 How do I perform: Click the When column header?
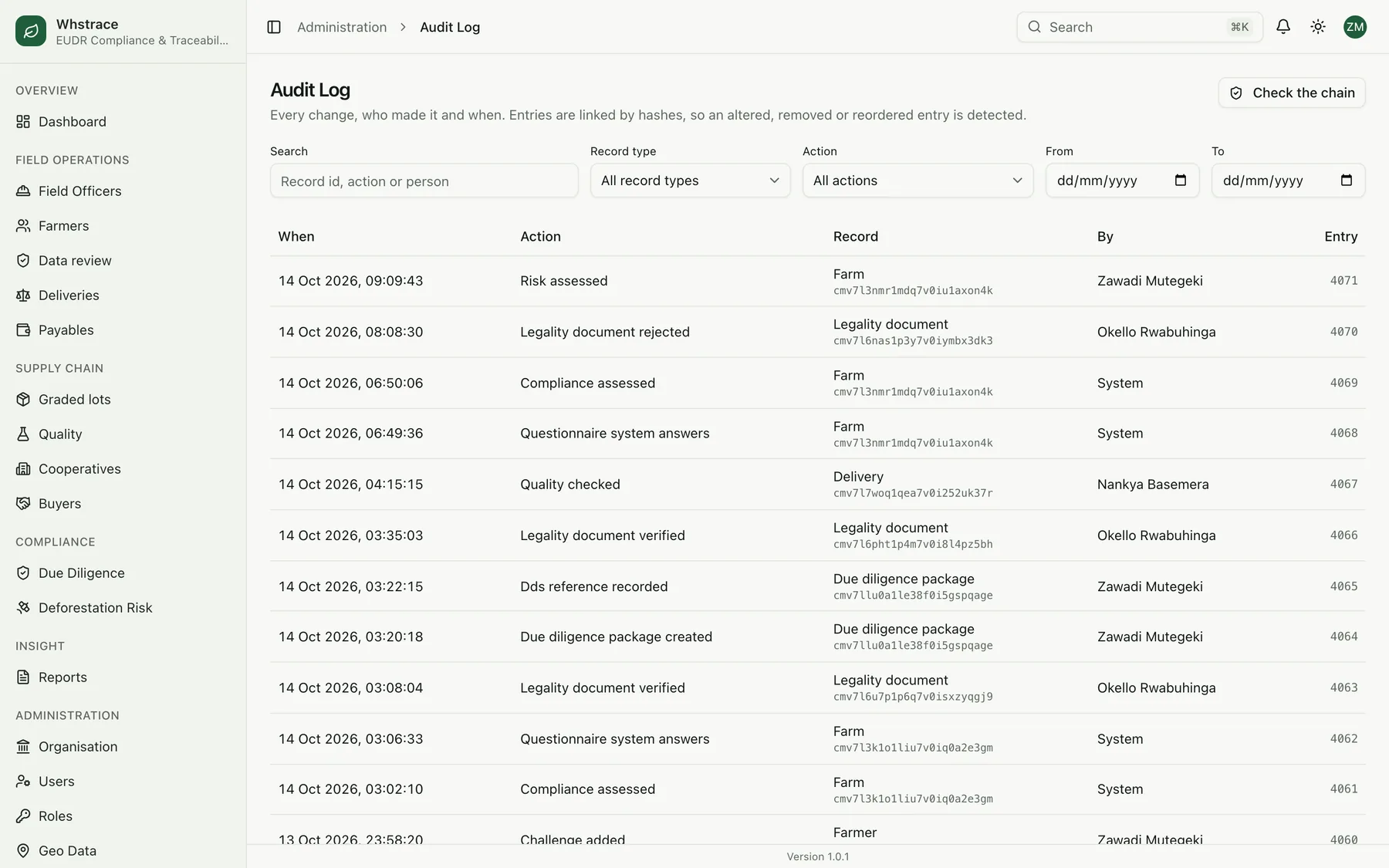click(x=296, y=236)
